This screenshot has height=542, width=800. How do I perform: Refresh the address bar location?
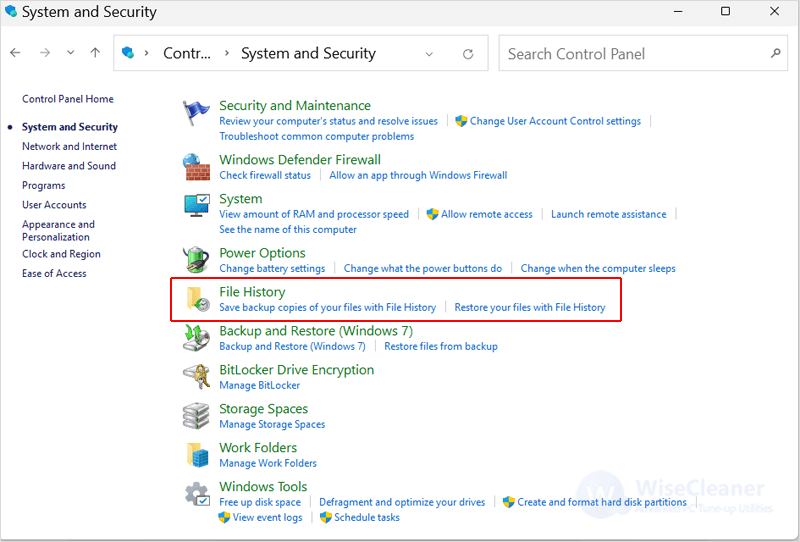(x=468, y=54)
